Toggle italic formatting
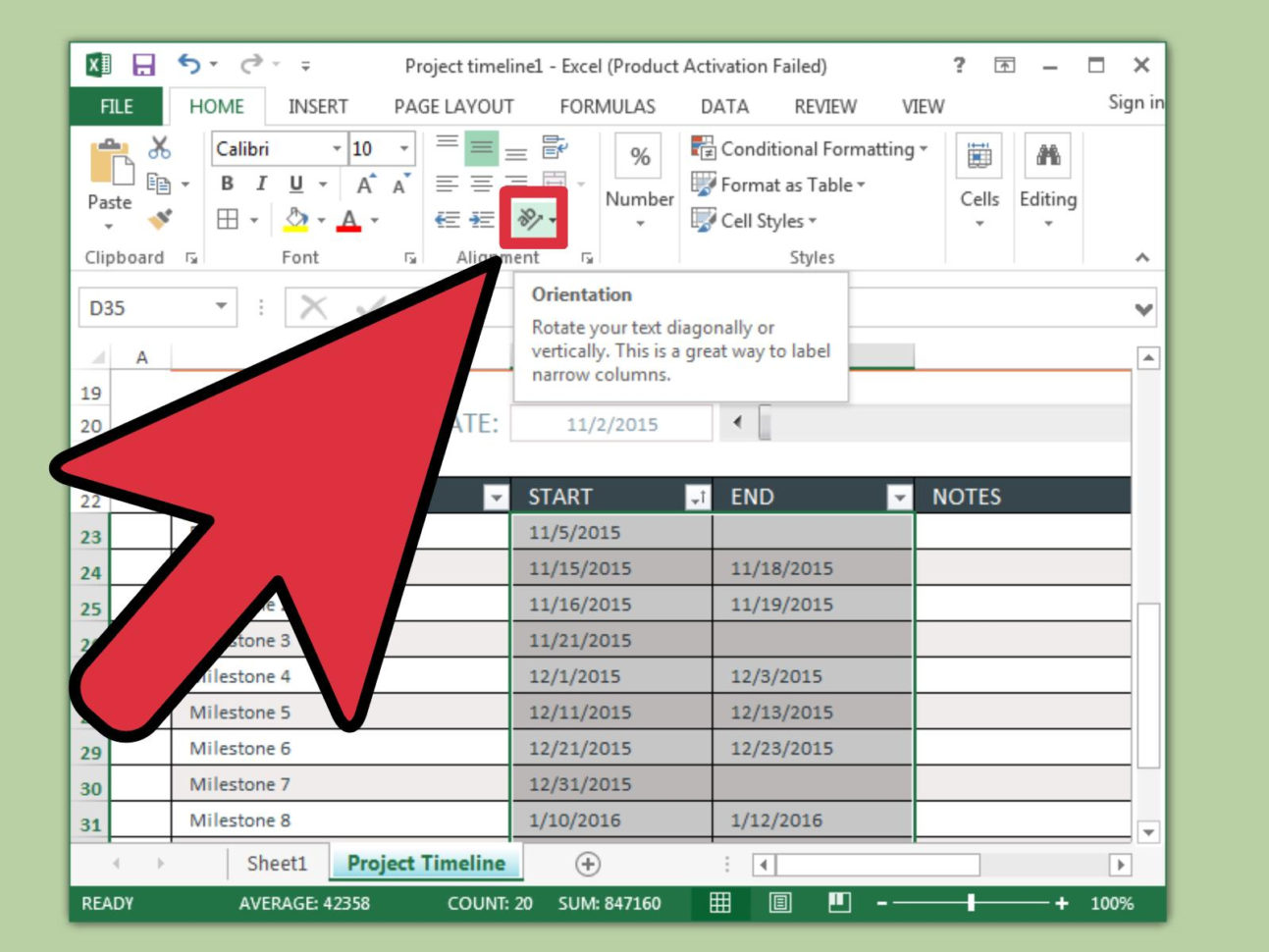The width and height of the screenshot is (1269, 952). tap(260, 184)
